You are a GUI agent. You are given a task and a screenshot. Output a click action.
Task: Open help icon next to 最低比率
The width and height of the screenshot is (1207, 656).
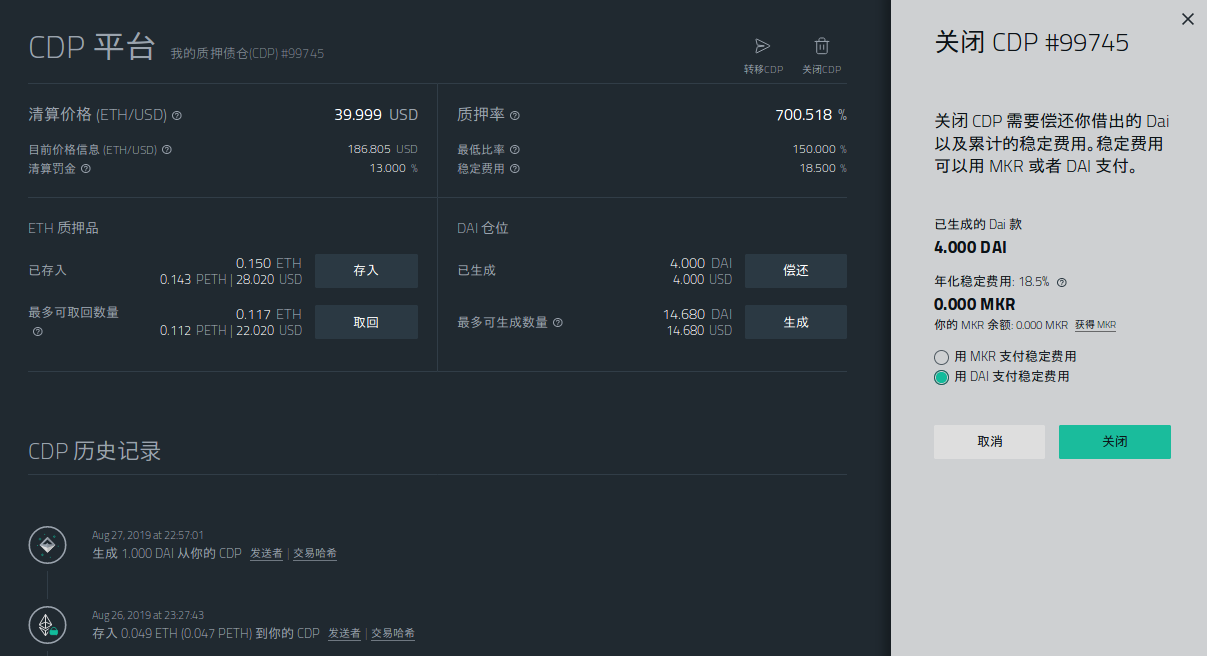pos(515,150)
